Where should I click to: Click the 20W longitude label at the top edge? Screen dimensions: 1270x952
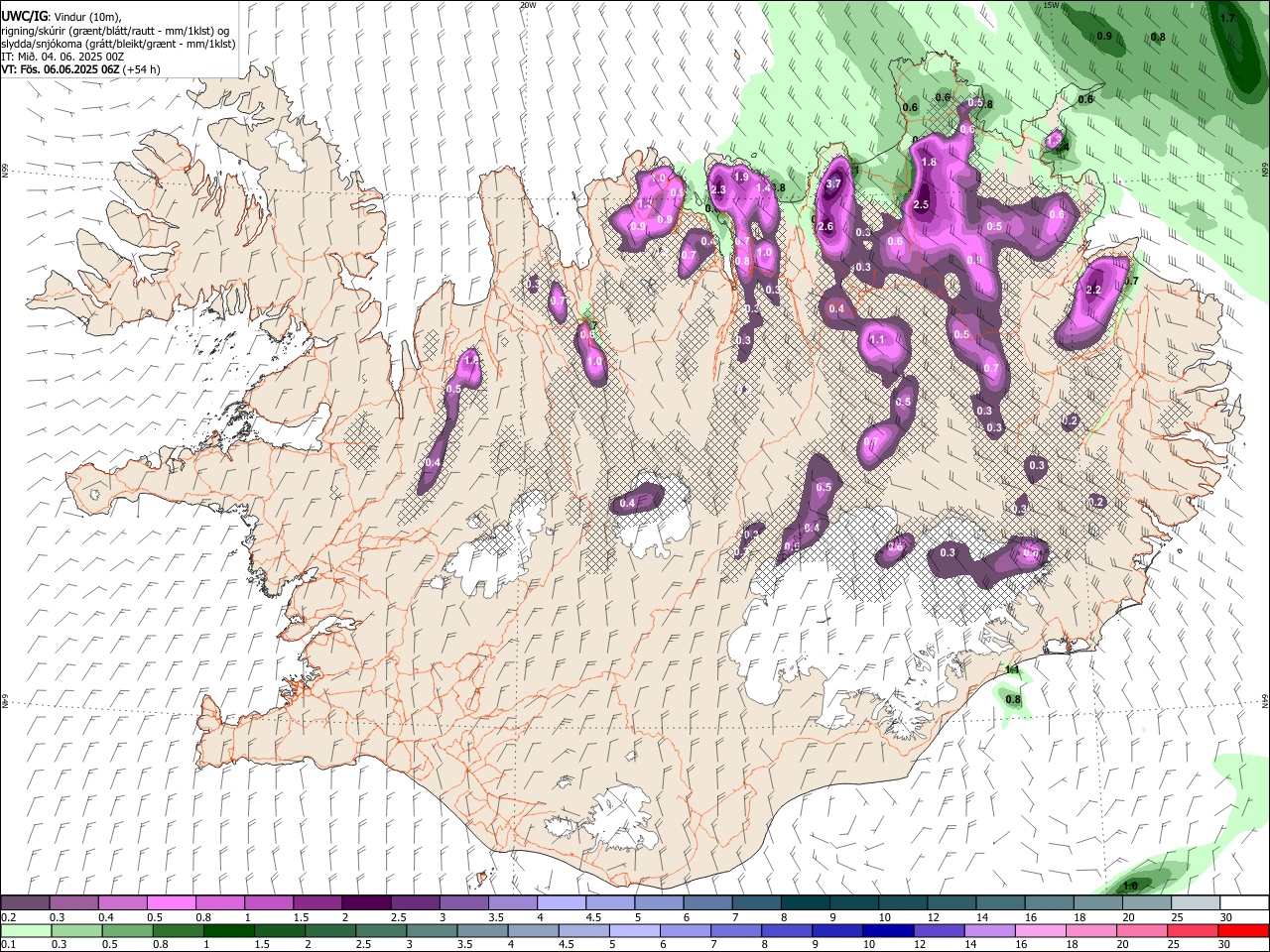click(528, 5)
